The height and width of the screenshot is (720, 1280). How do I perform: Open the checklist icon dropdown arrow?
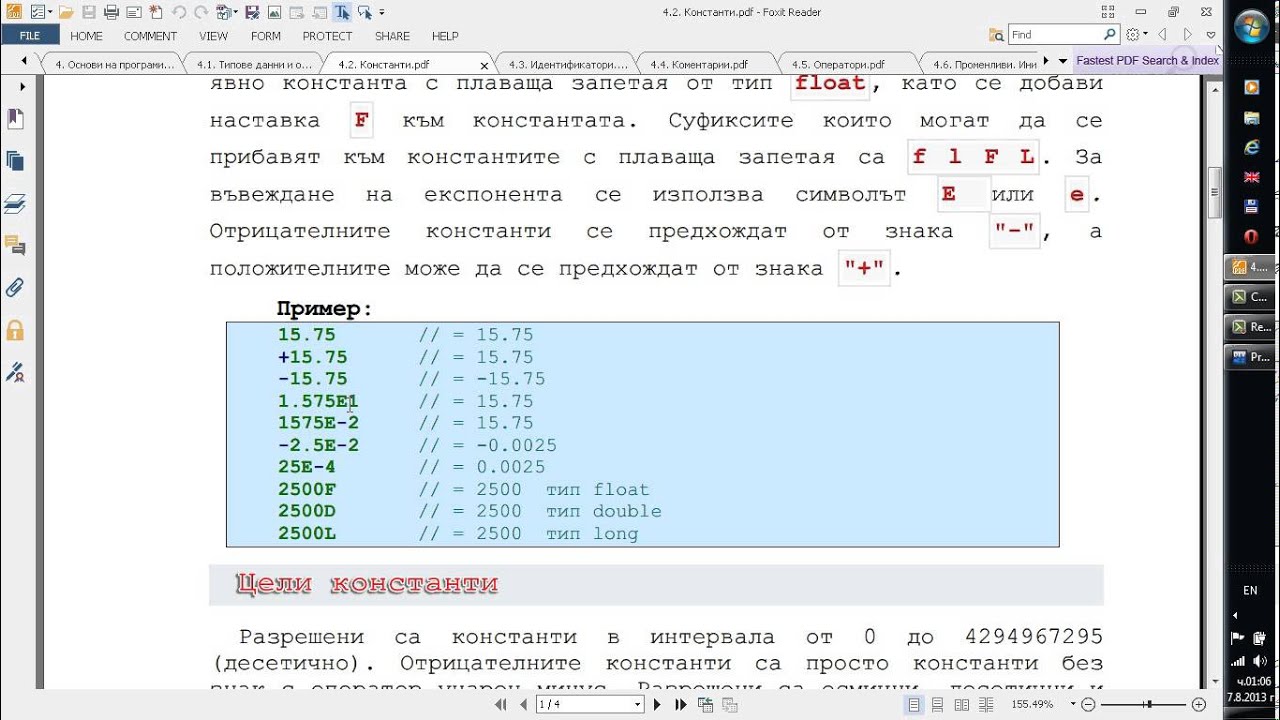(50, 13)
